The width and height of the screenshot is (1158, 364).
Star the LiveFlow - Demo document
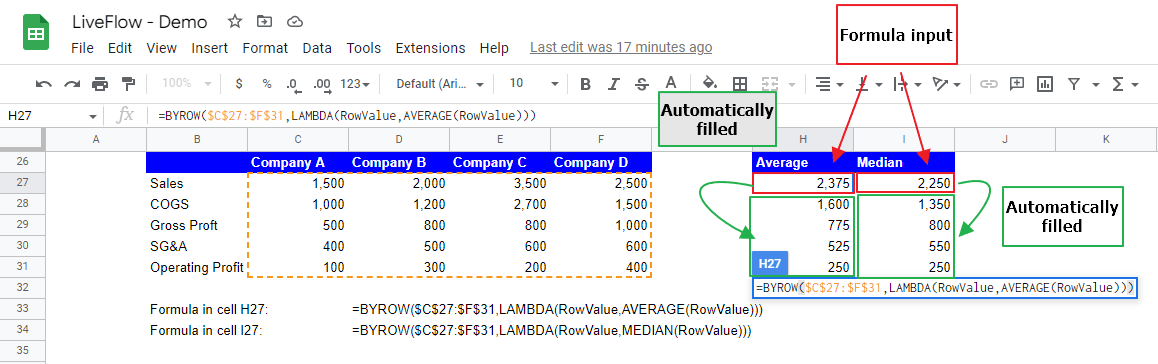pyautogui.click(x=235, y=21)
